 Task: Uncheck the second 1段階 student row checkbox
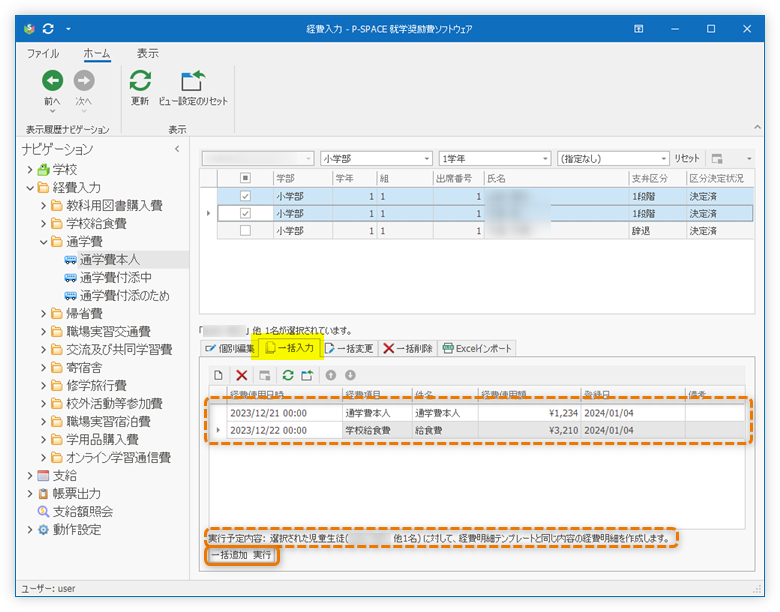(245, 213)
